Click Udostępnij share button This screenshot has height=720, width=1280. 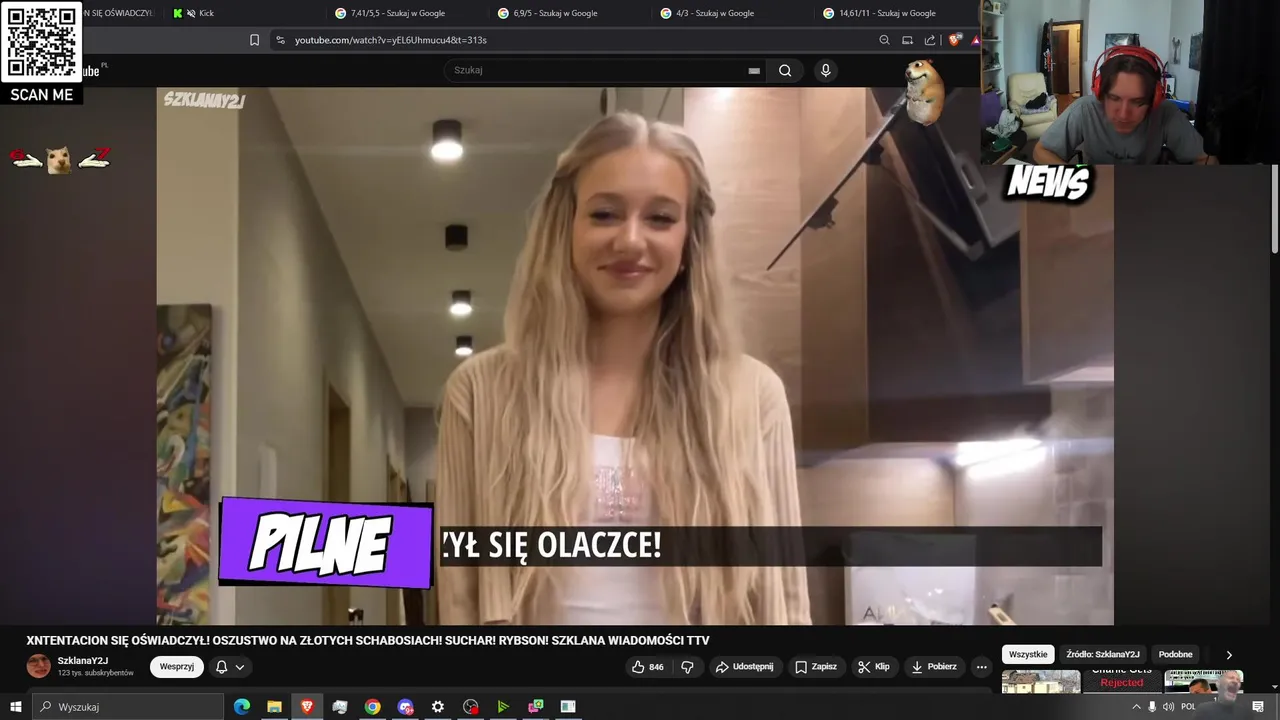[x=744, y=667]
